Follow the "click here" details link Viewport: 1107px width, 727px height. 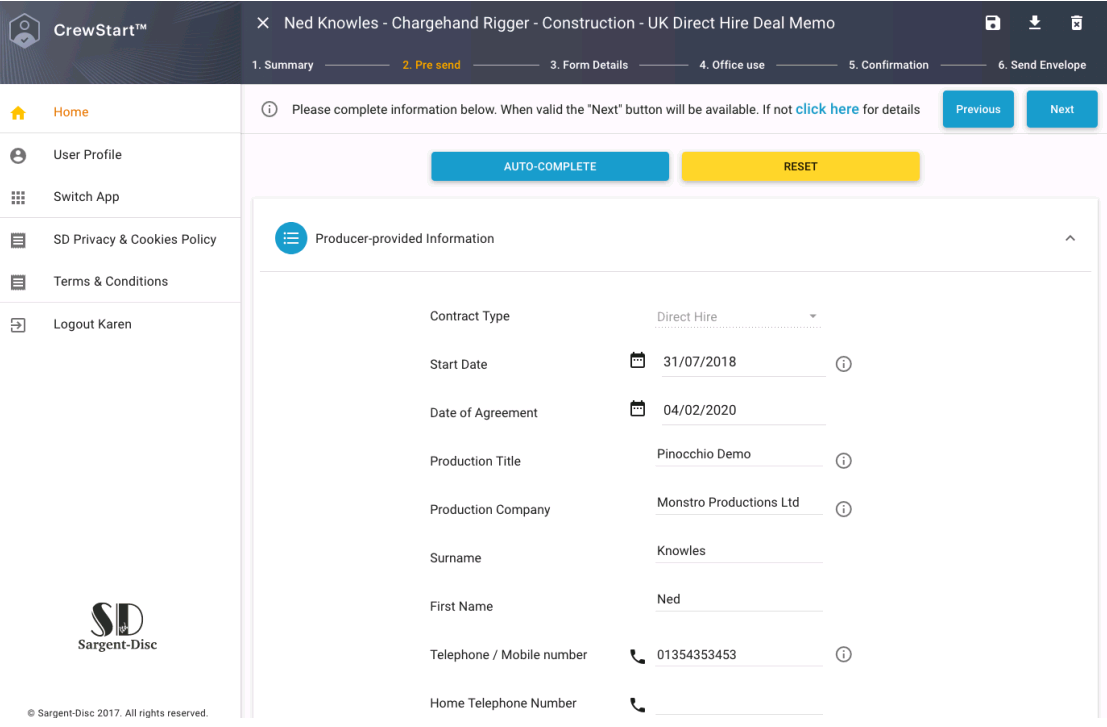pyautogui.click(x=827, y=109)
